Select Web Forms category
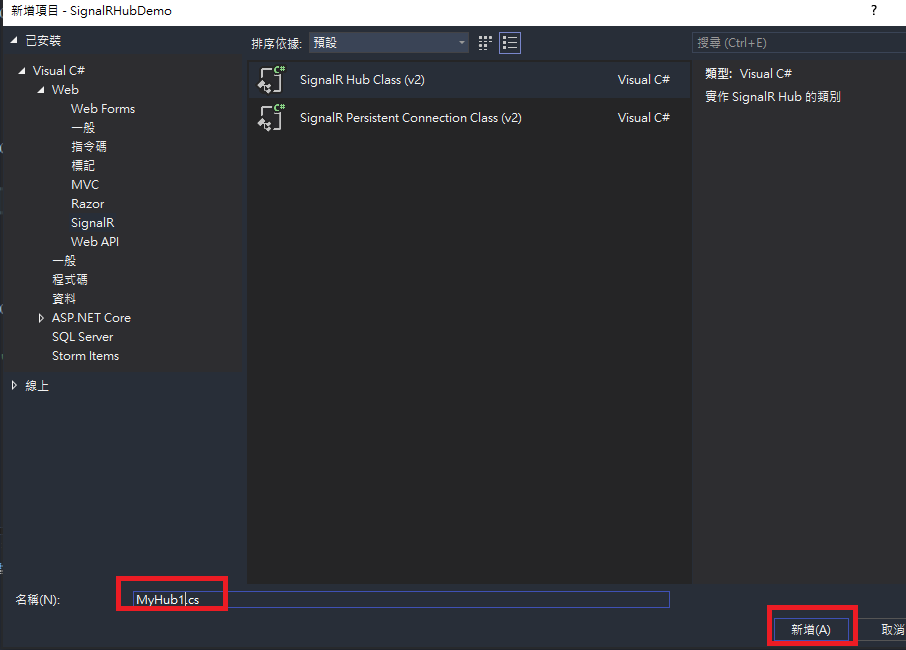This screenshot has width=906, height=650. click(x=103, y=109)
